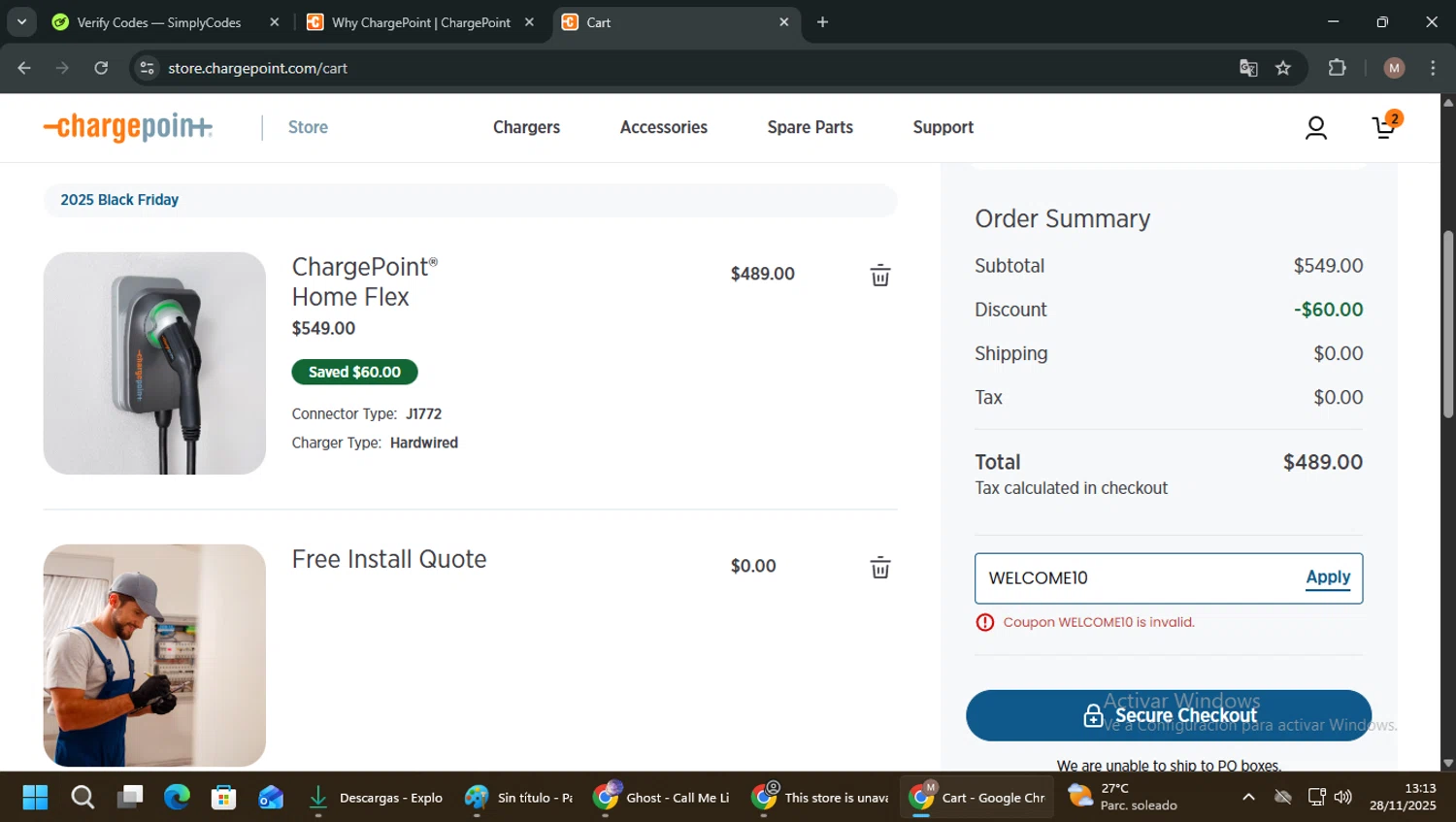Open the shopping cart icon in header
This screenshot has width=1456, height=822.
click(1386, 126)
